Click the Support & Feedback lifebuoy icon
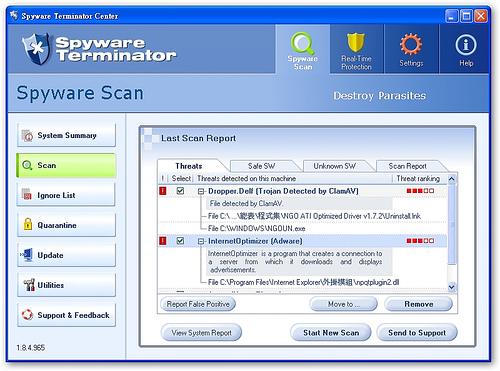500x371 pixels. (x=27, y=315)
